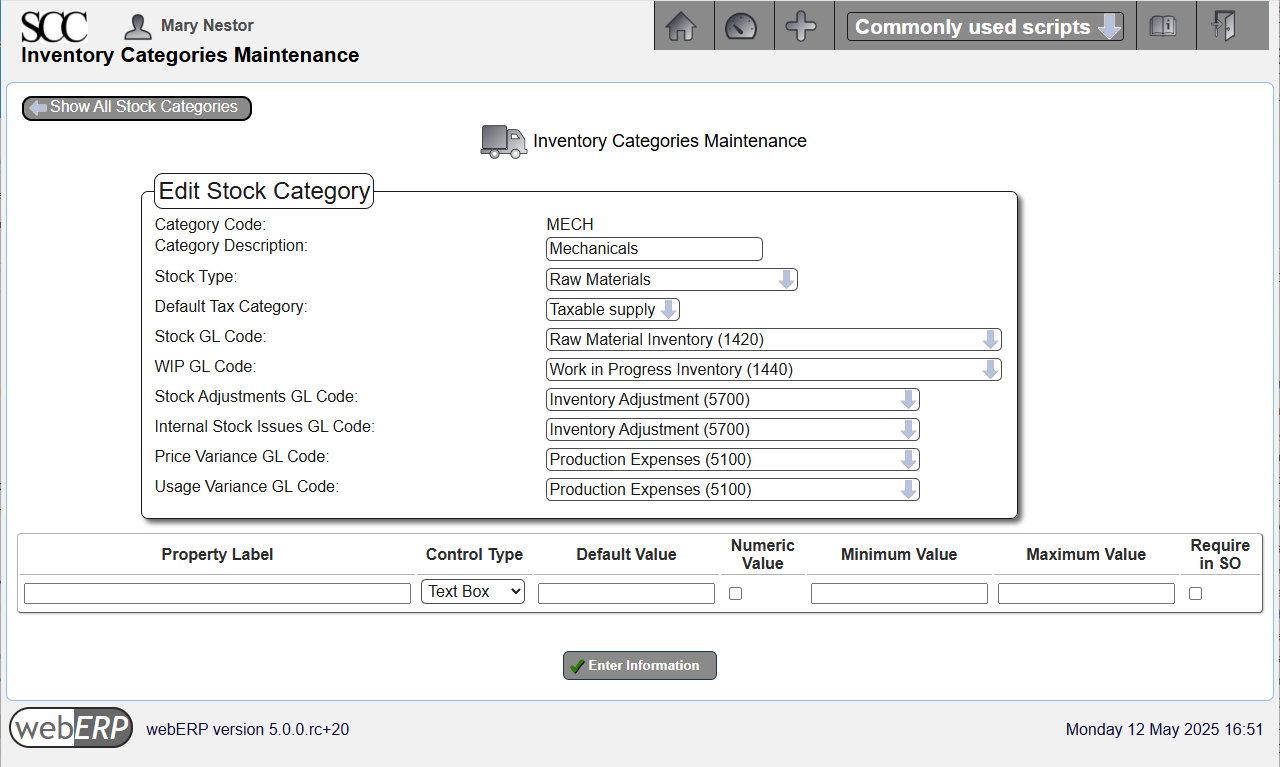Open the WIP GL Code dropdown
This screenshot has height=767, width=1280.
(774, 369)
